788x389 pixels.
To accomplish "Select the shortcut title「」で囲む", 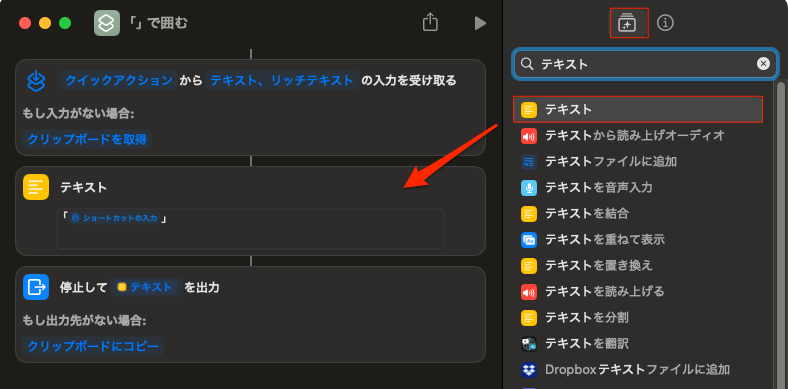I will (158, 23).
